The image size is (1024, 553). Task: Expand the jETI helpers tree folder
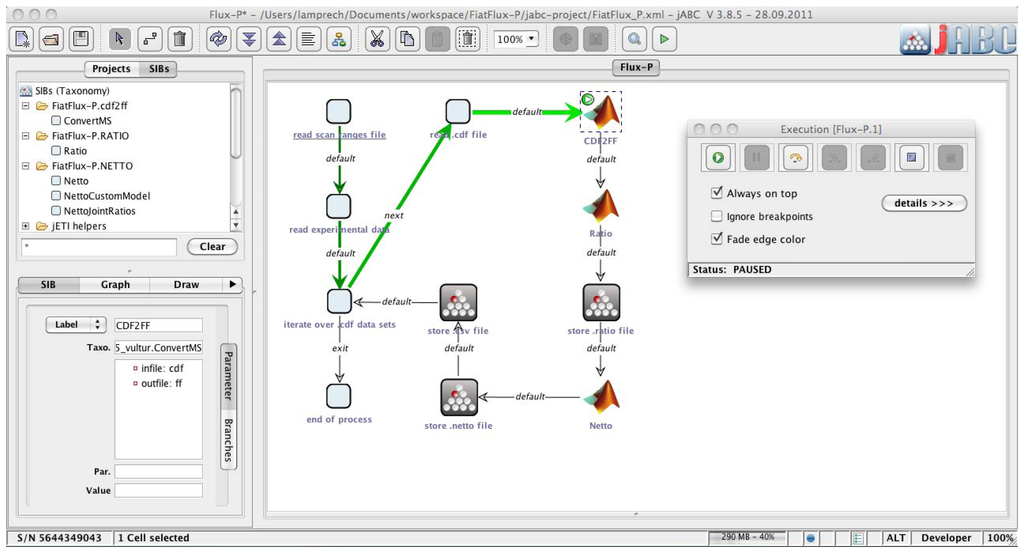click(25, 226)
